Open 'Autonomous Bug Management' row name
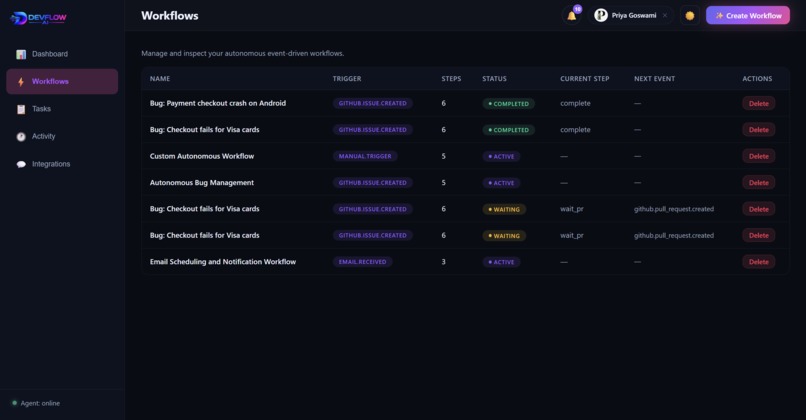Screen dimensions: 806x420 coord(202,182)
